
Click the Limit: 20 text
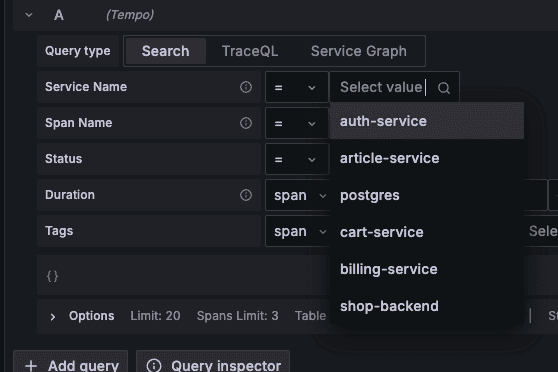click(155, 316)
